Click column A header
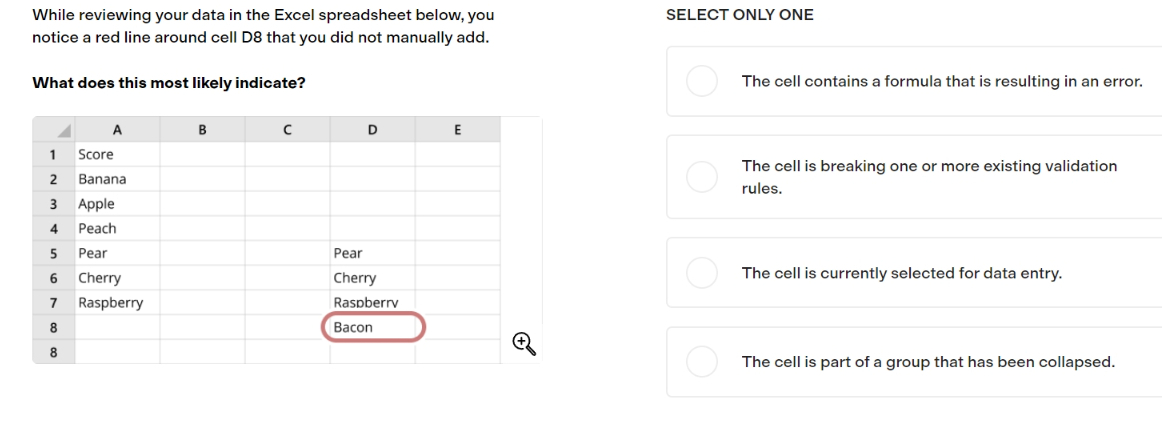This screenshot has height=437, width=1162. (117, 130)
